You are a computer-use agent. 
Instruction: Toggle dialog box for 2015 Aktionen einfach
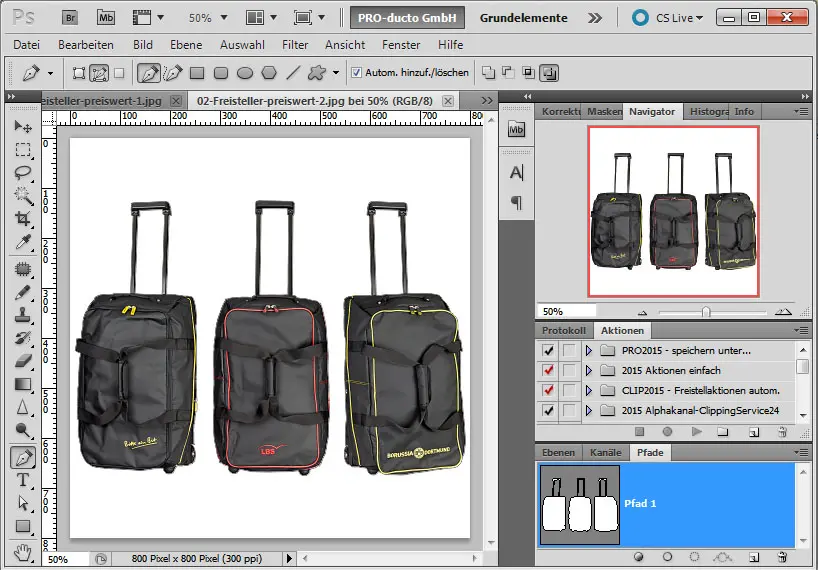tap(569, 370)
